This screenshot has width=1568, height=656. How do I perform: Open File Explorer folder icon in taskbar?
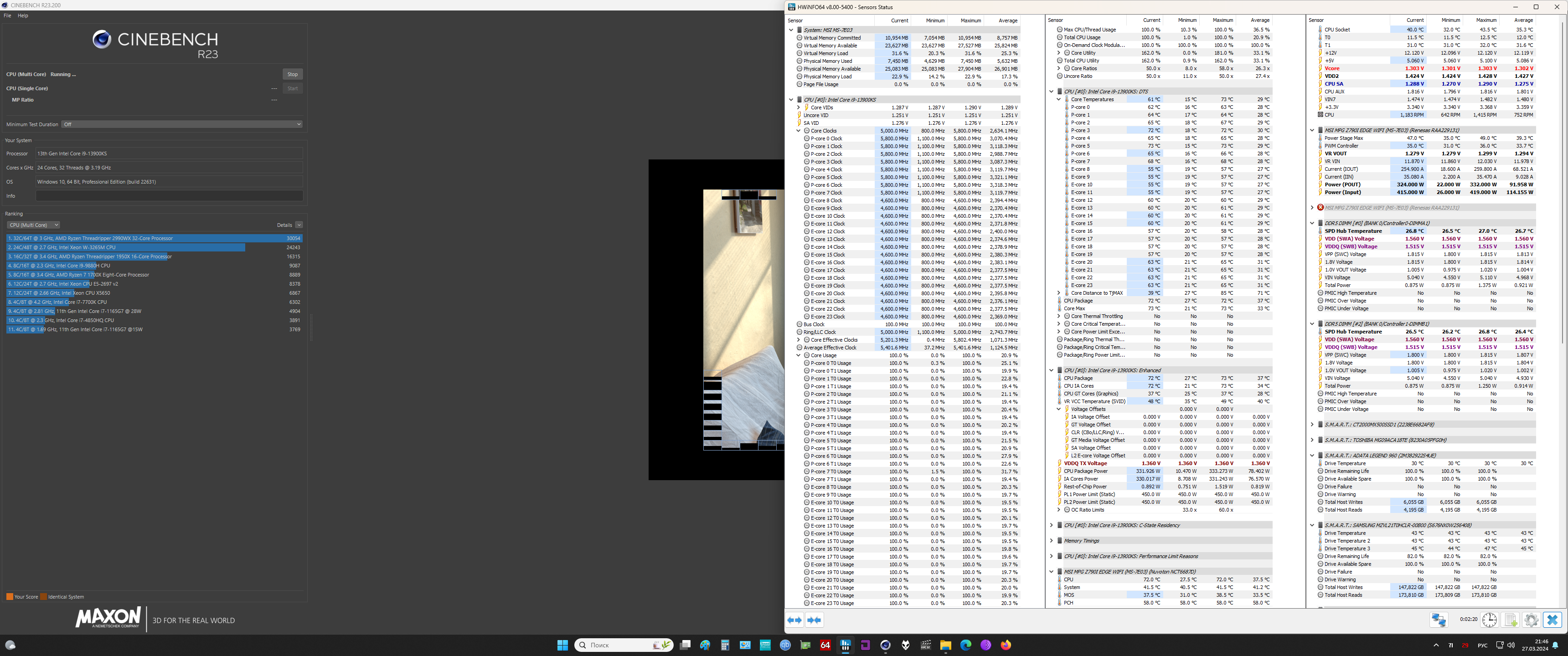945,645
